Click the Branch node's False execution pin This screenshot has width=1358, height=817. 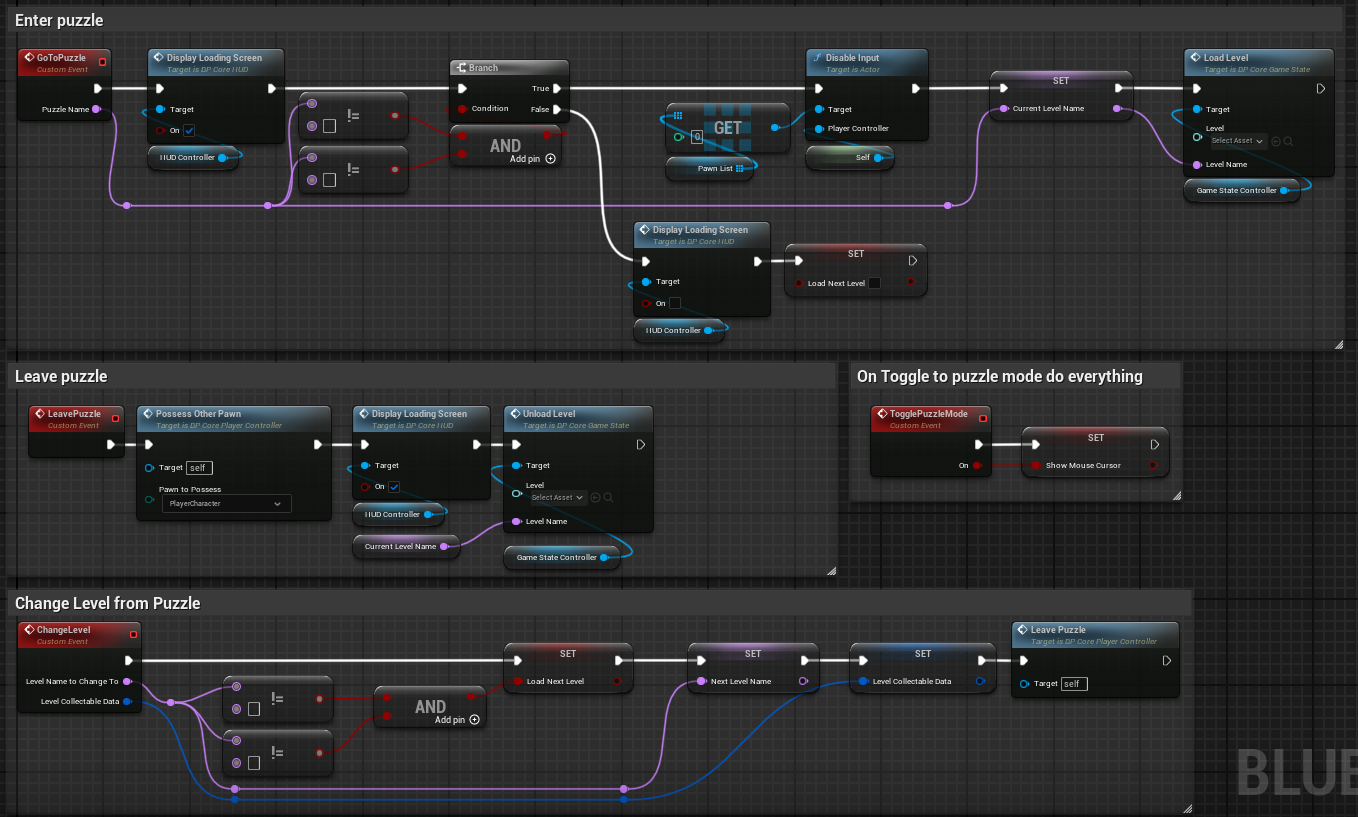557,109
